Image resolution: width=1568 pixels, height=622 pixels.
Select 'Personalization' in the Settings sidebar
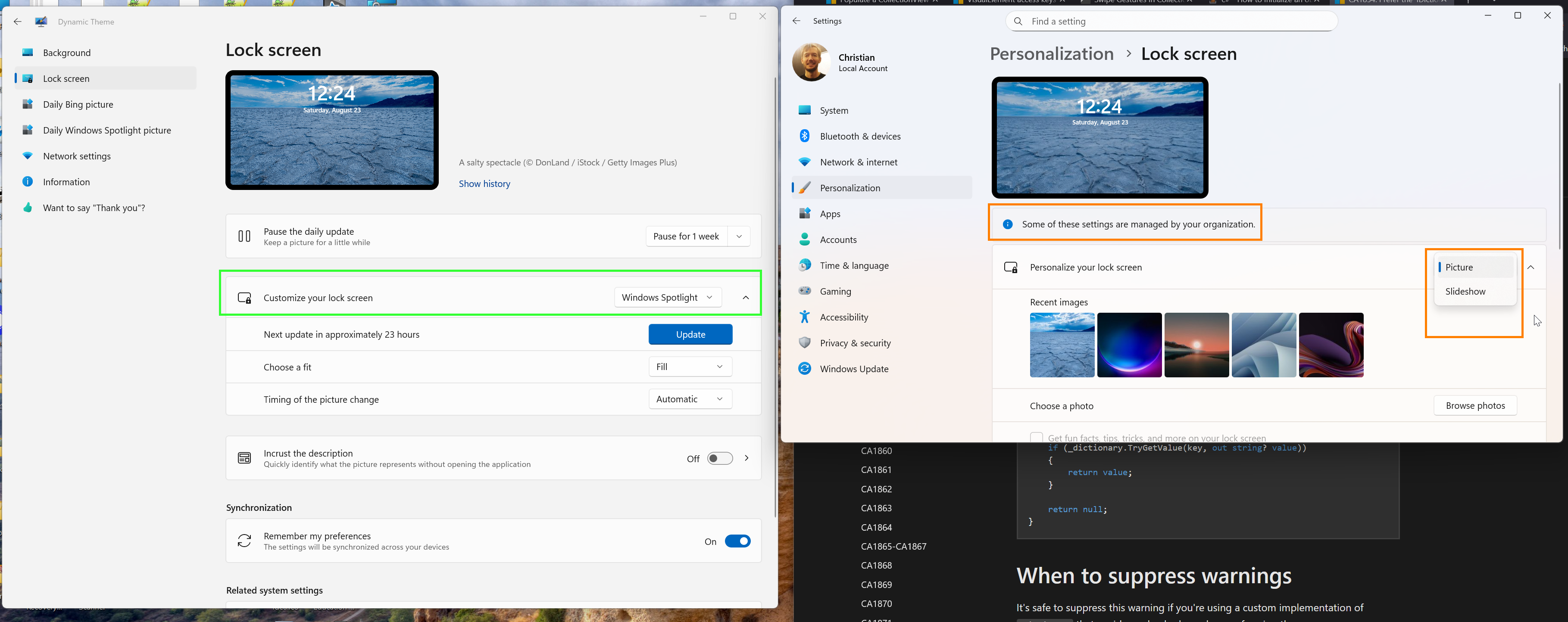882,188
